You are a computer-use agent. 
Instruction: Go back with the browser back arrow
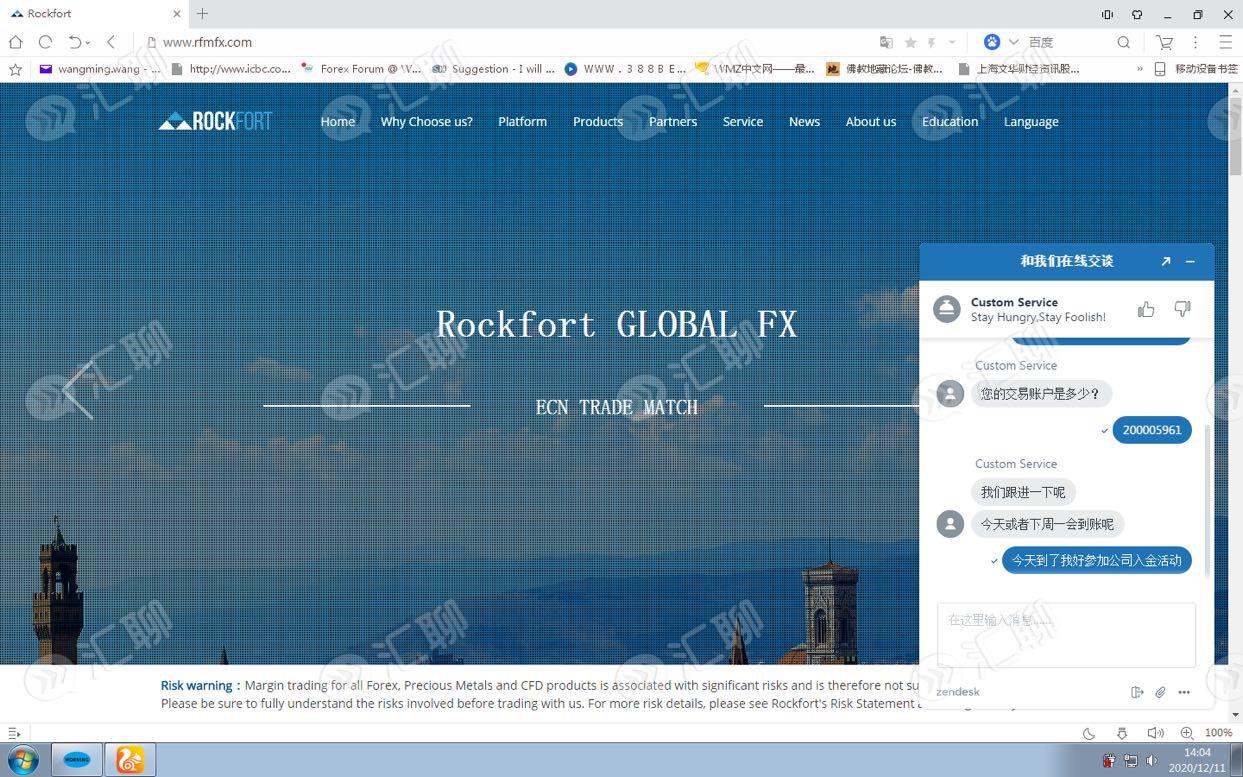point(111,42)
